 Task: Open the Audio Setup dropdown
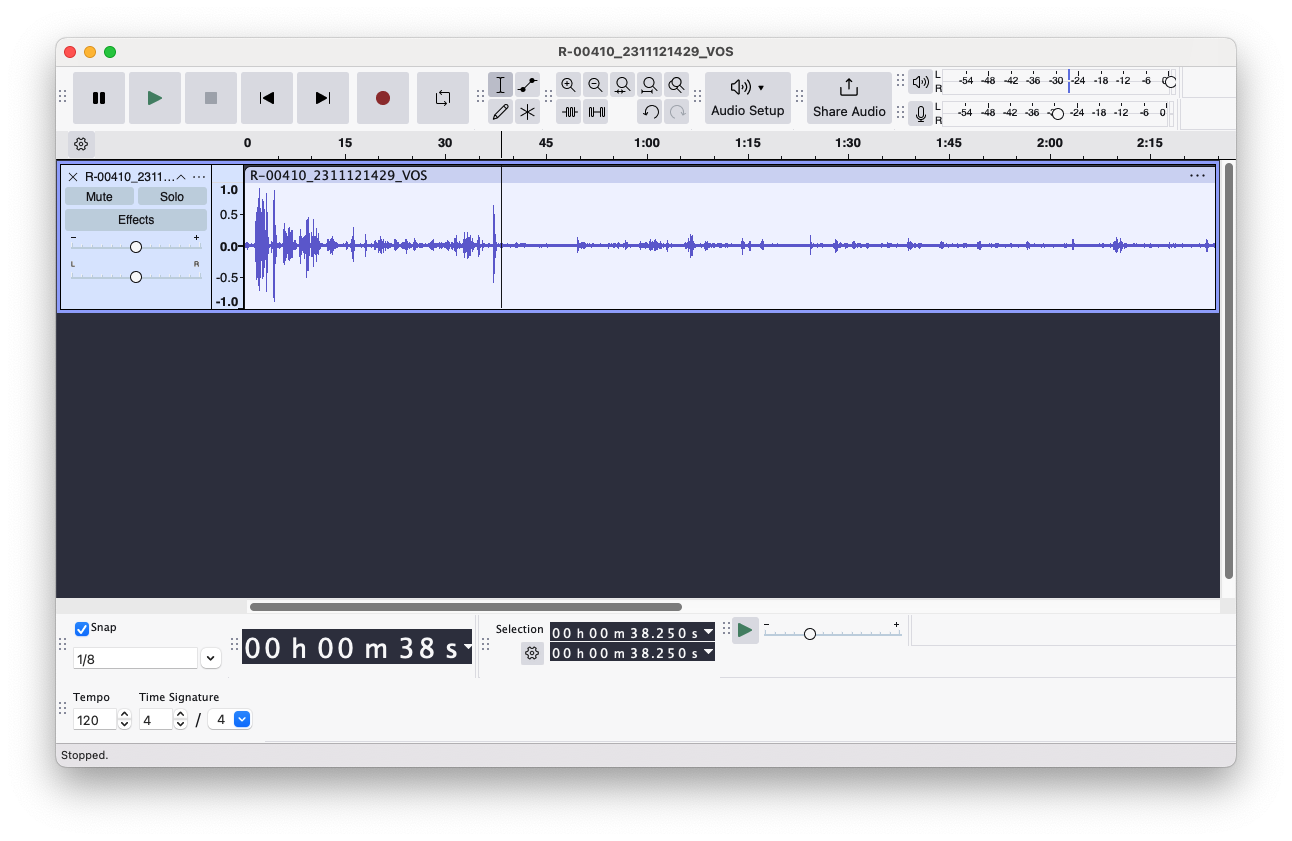point(748,98)
